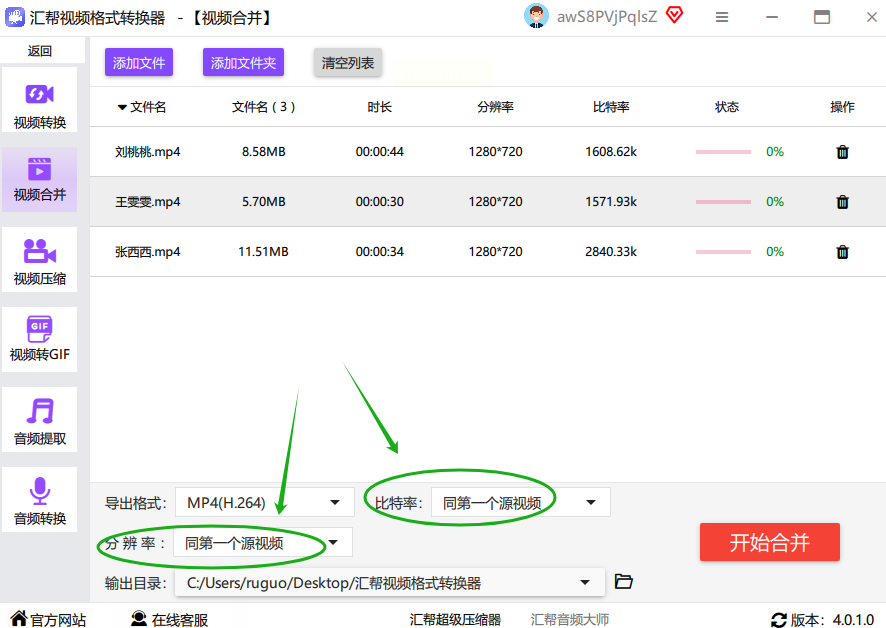Click the 清空列表 clear list button
The image size is (886, 628).
pos(348,63)
